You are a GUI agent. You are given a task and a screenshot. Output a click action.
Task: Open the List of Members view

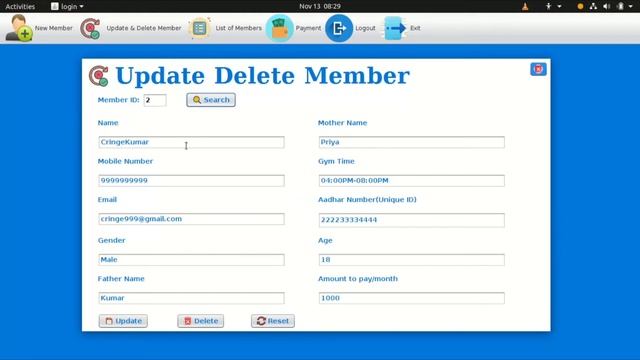226,28
